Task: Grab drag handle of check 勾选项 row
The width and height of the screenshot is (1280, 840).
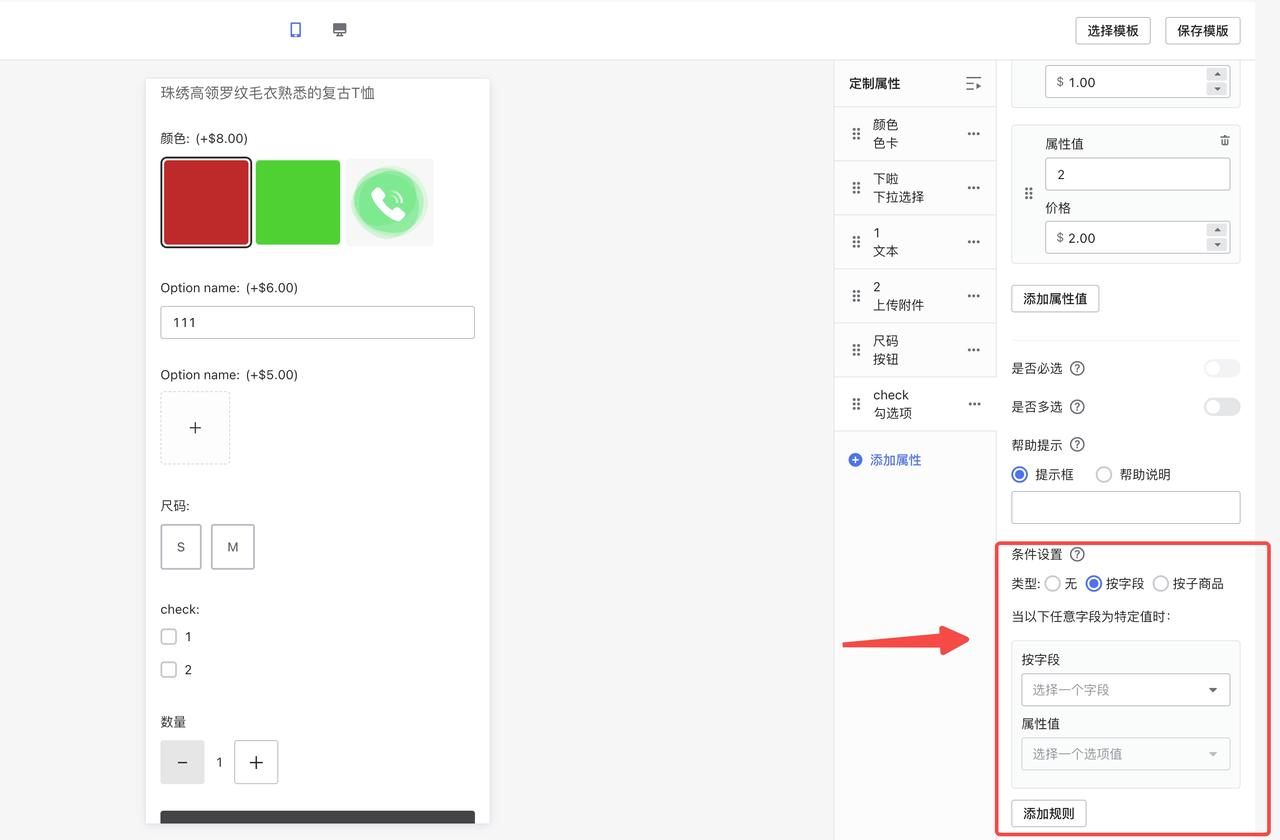Action: 856,404
